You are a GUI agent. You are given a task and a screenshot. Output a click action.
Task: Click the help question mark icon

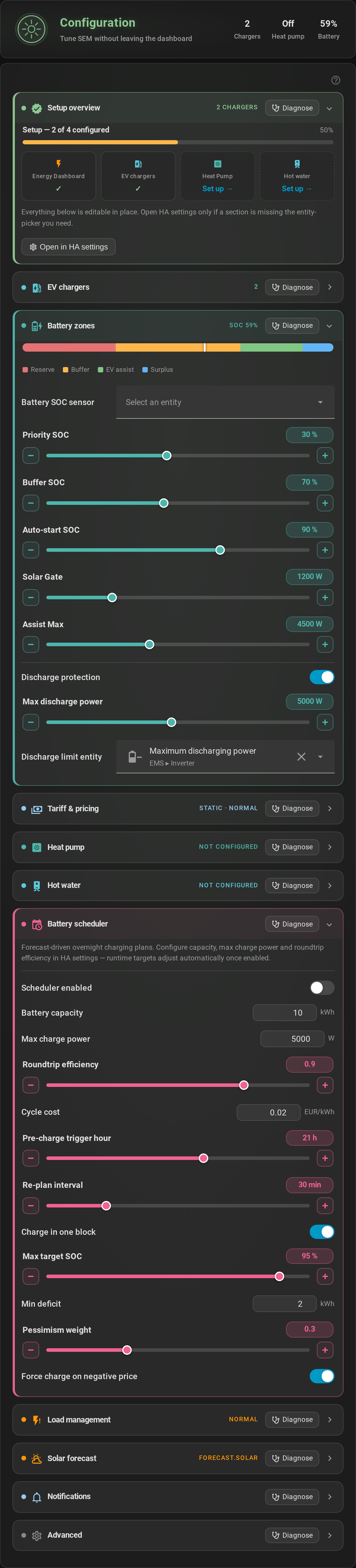pyautogui.click(x=335, y=80)
